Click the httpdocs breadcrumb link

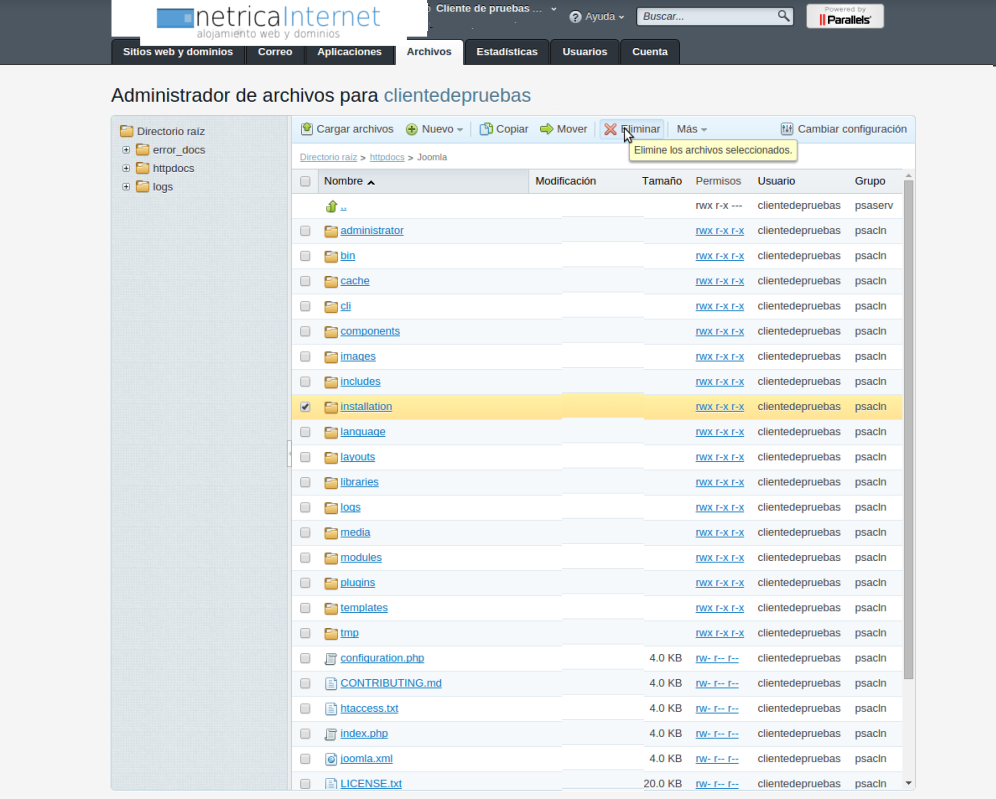click(387, 157)
